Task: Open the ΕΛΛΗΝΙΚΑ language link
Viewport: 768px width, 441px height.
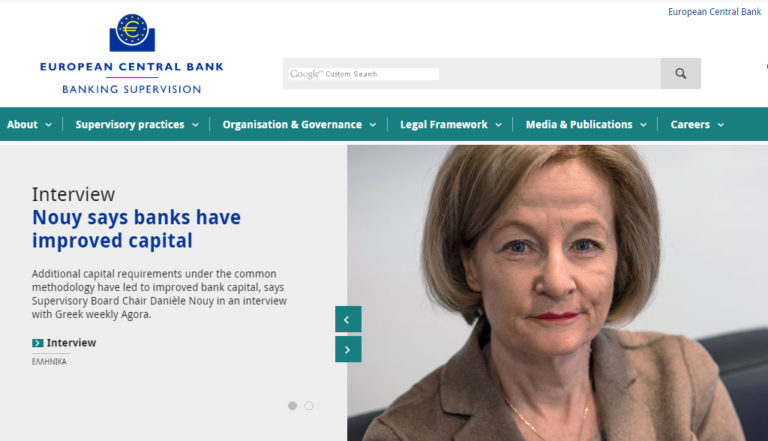Action: [49, 362]
